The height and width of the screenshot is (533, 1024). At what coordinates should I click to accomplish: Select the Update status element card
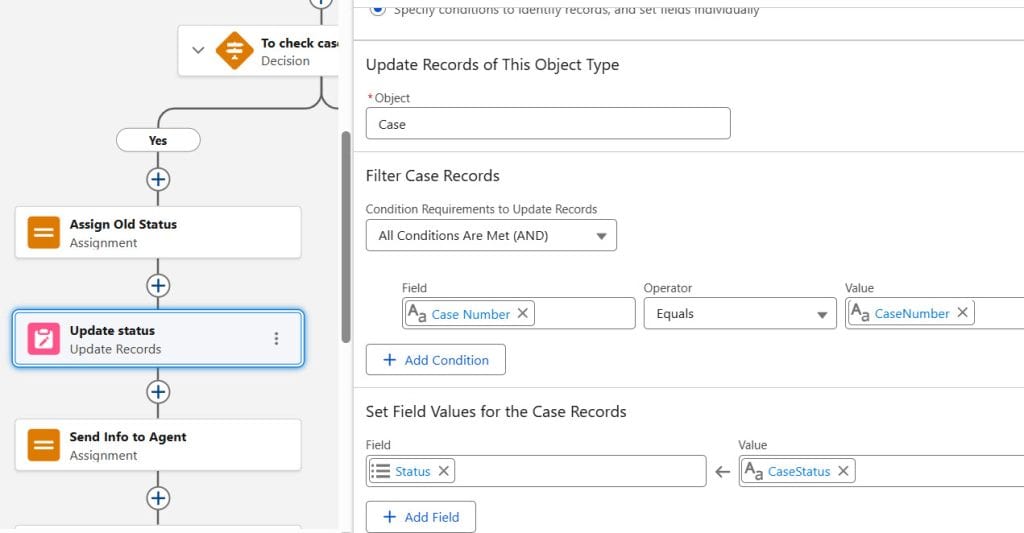158,339
